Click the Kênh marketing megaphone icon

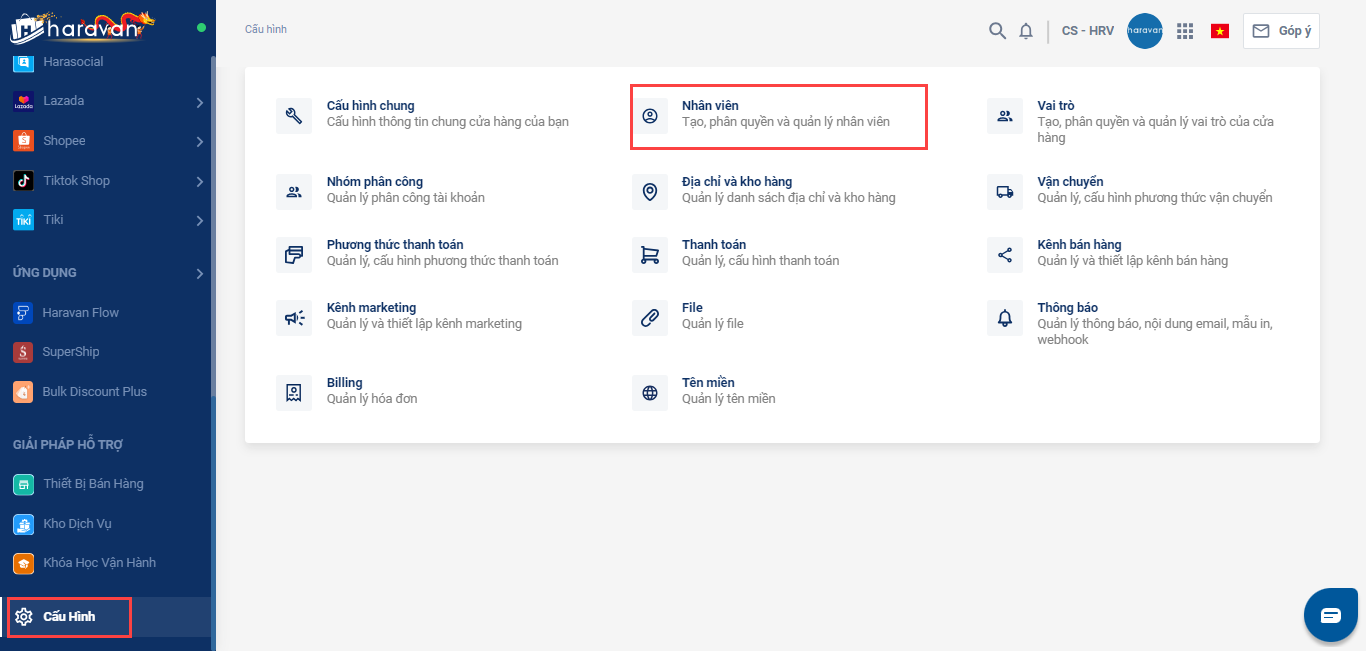tap(294, 318)
